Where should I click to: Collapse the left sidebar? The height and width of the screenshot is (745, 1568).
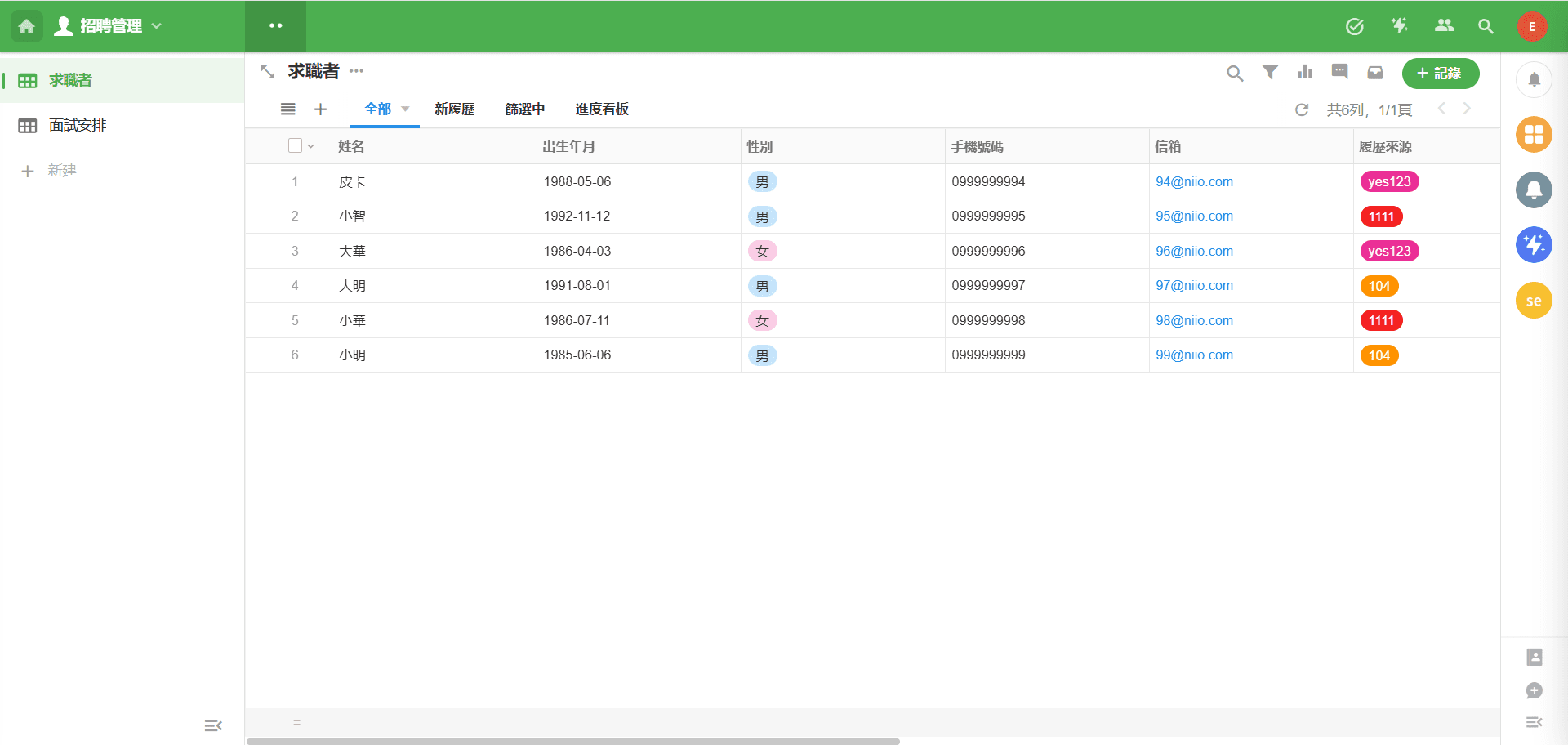[x=213, y=725]
